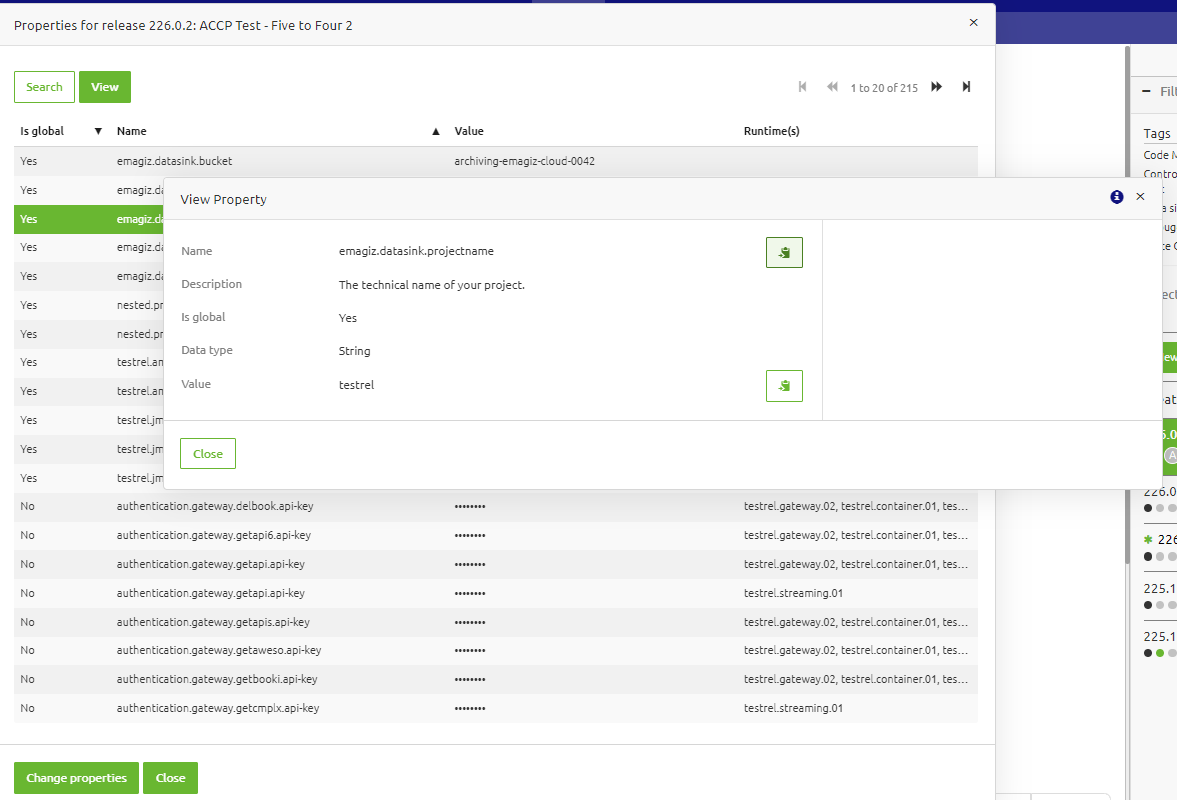Go back one page of properties

coord(832,87)
